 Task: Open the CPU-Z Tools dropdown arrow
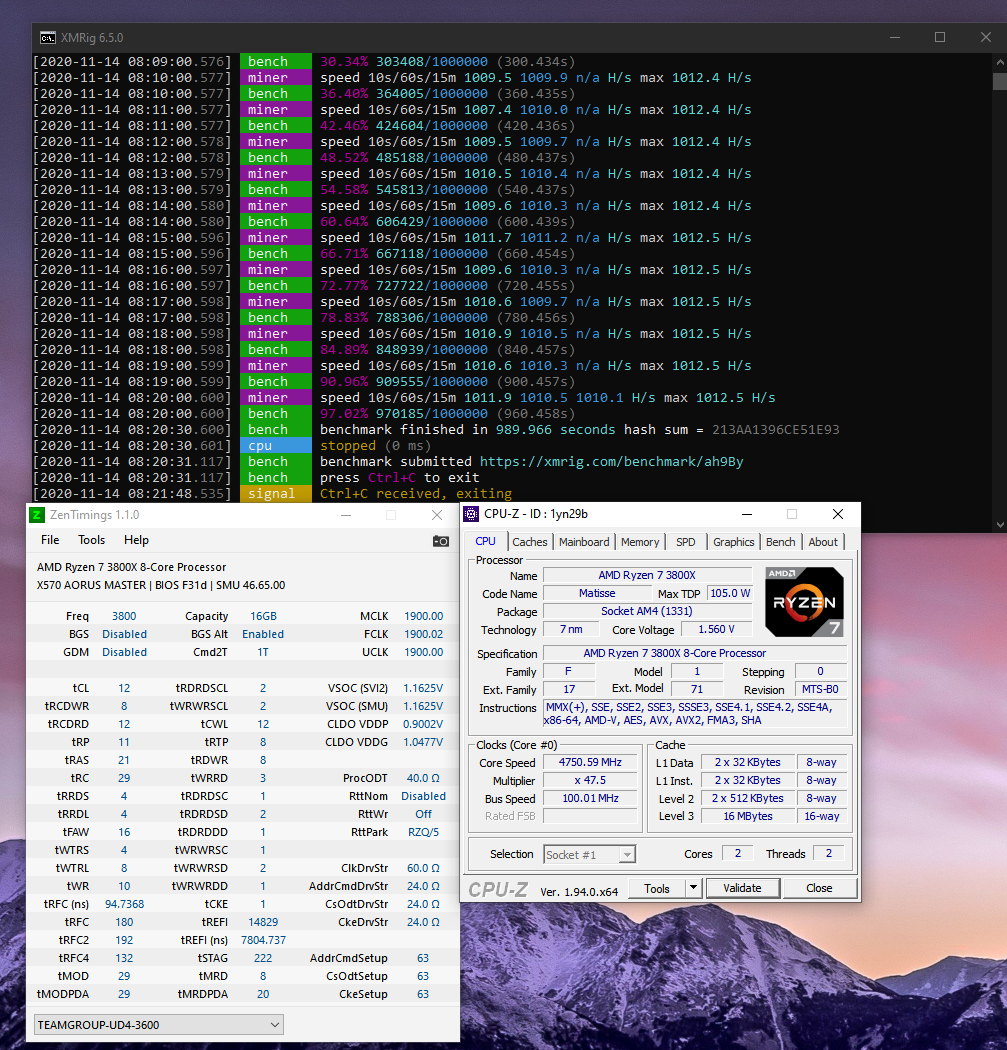tap(694, 888)
